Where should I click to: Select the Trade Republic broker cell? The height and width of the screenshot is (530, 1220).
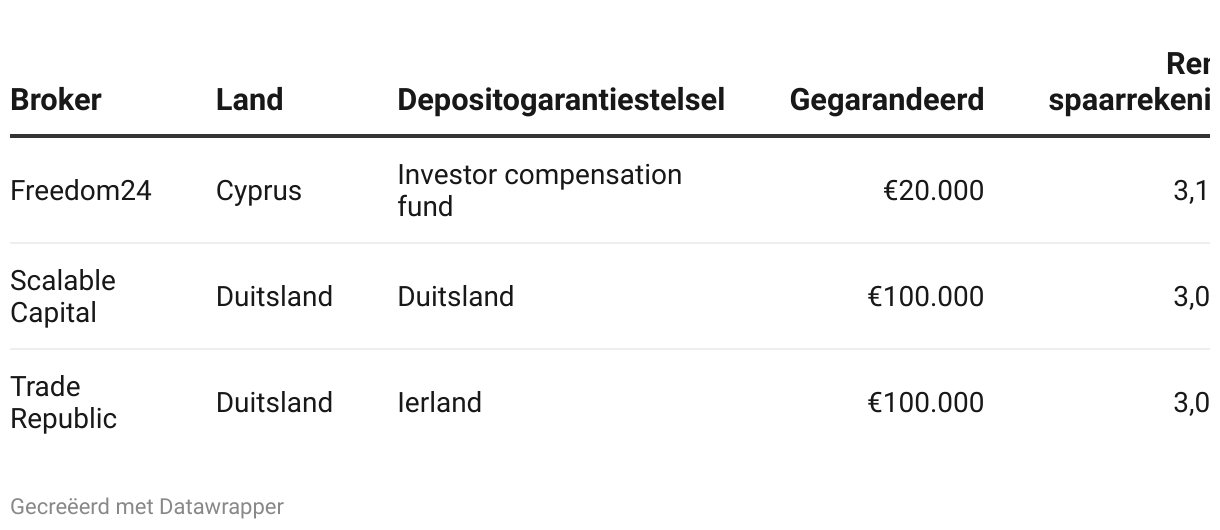pos(63,402)
